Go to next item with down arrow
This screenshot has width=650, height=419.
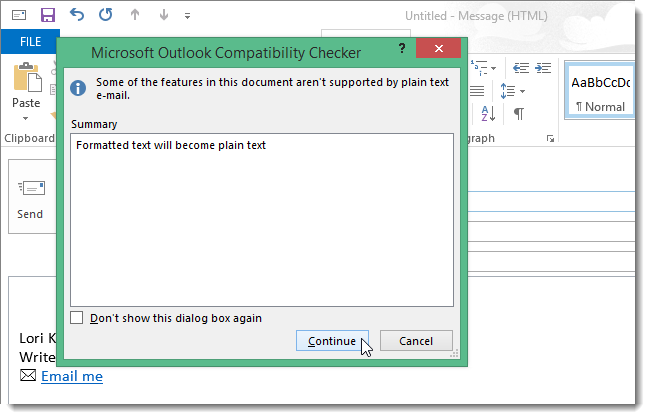(x=164, y=15)
